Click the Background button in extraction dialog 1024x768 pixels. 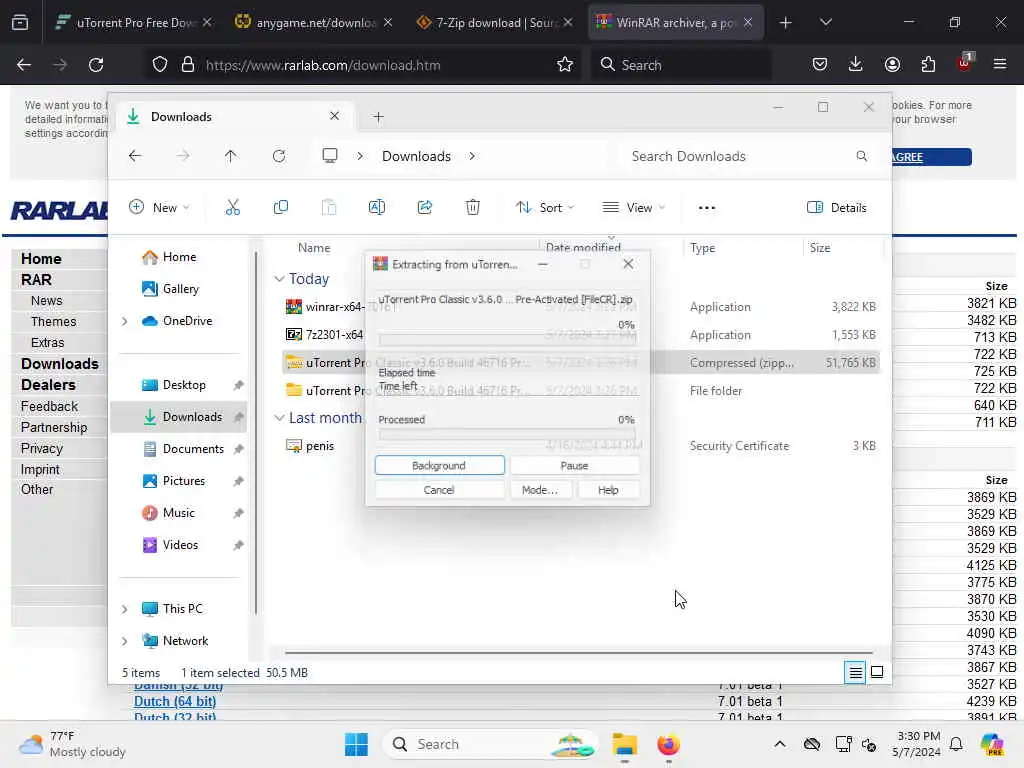tap(440, 465)
